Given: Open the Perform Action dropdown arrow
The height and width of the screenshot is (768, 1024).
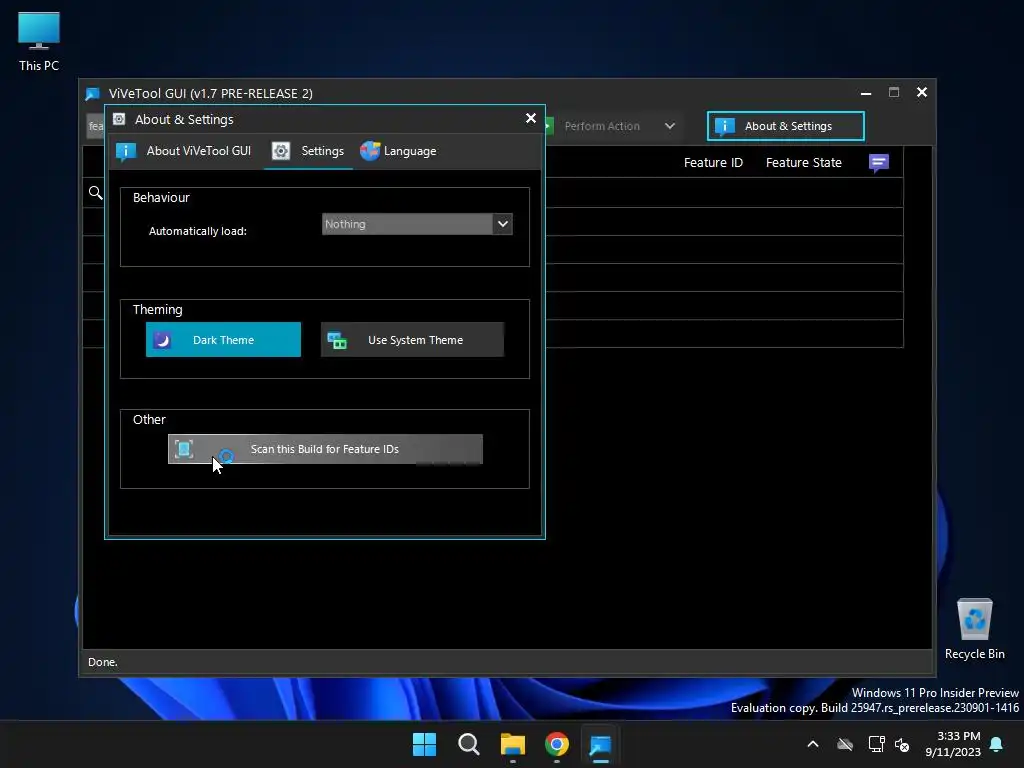Looking at the screenshot, I should (x=670, y=126).
